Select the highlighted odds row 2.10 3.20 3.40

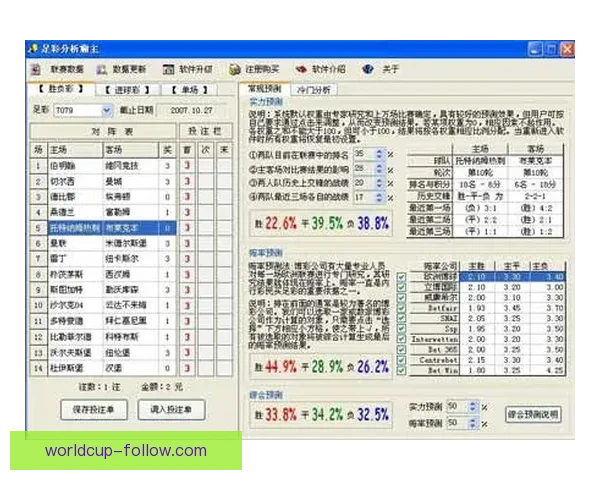tap(512, 277)
